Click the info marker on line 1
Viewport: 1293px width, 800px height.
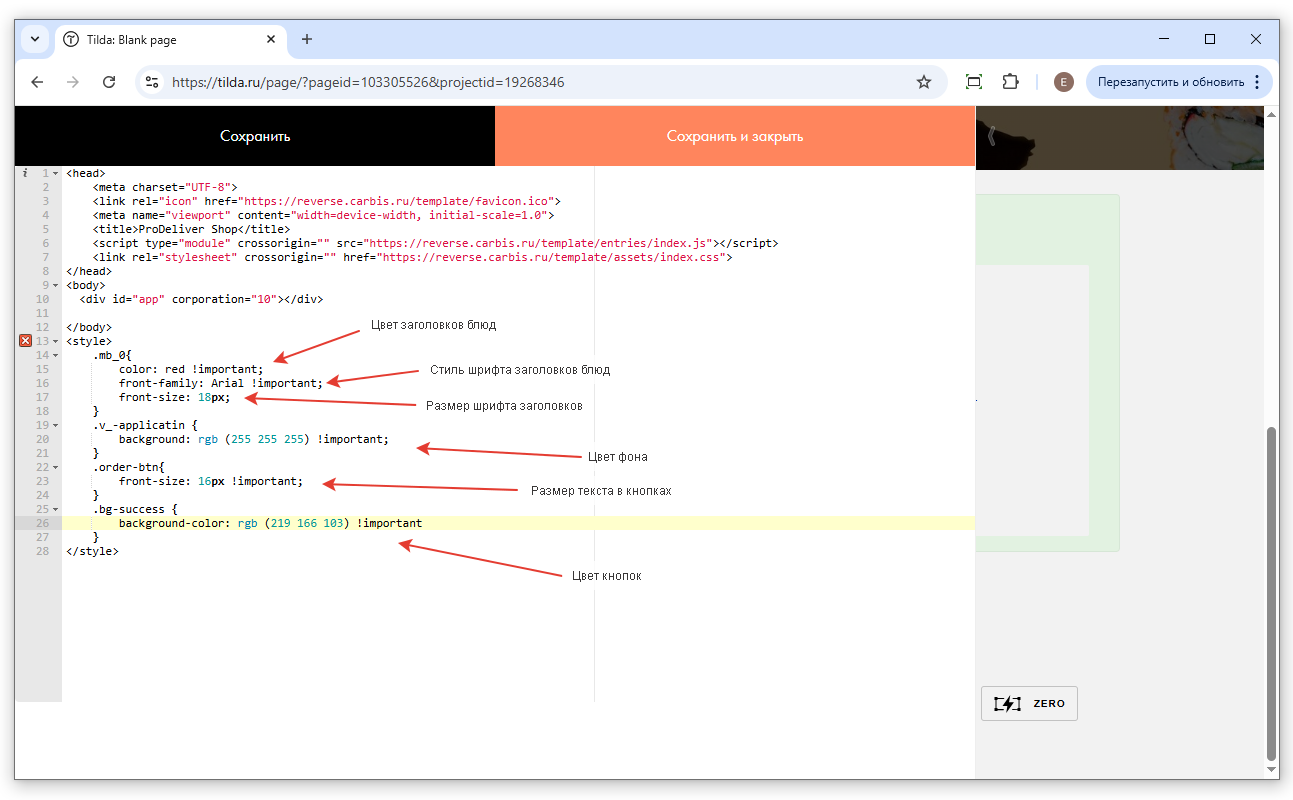(25, 173)
